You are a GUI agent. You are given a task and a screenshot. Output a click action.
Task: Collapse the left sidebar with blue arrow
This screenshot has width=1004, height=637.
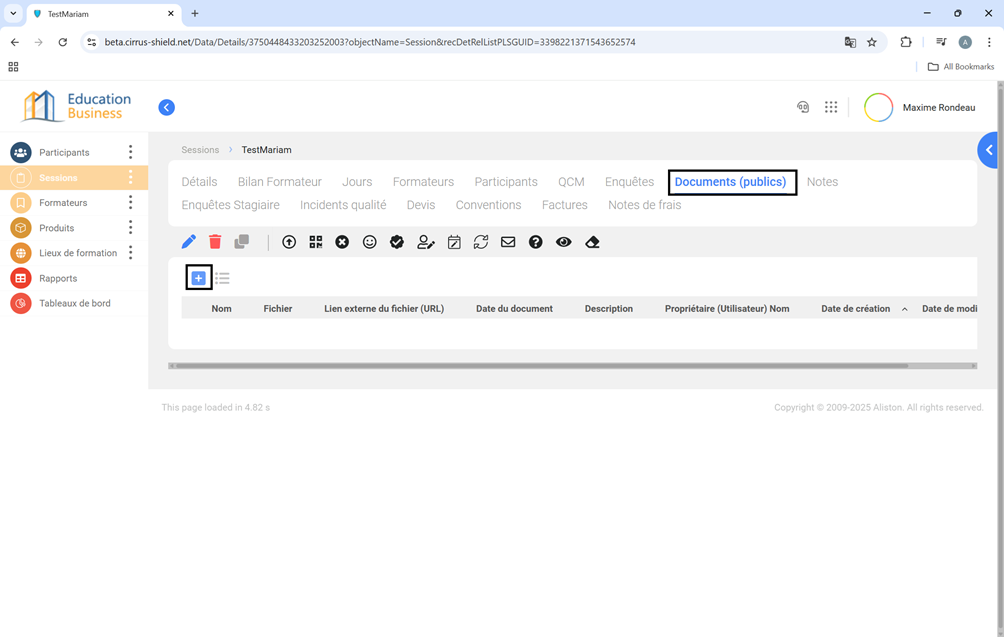pos(167,107)
